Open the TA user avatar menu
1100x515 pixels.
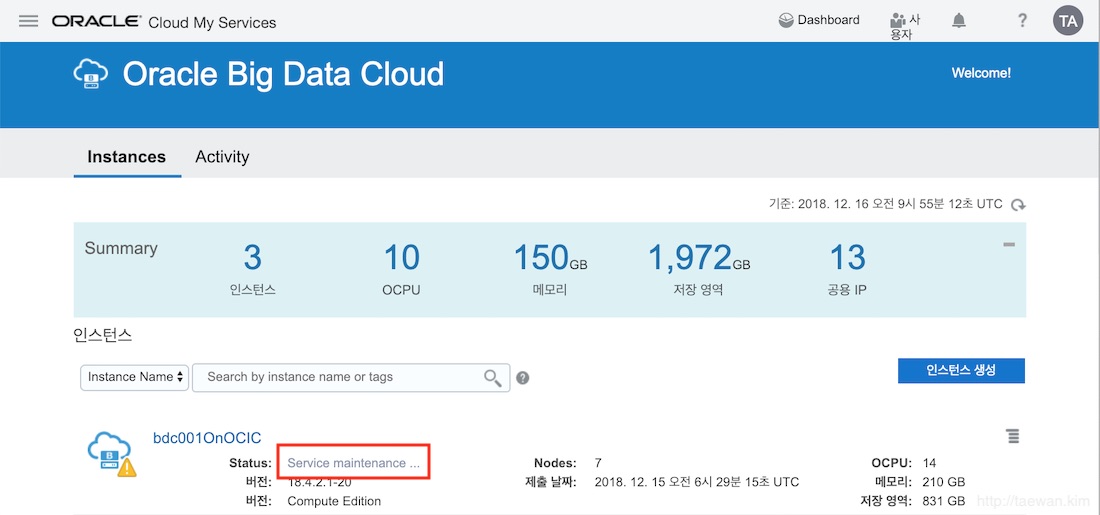[1068, 21]
